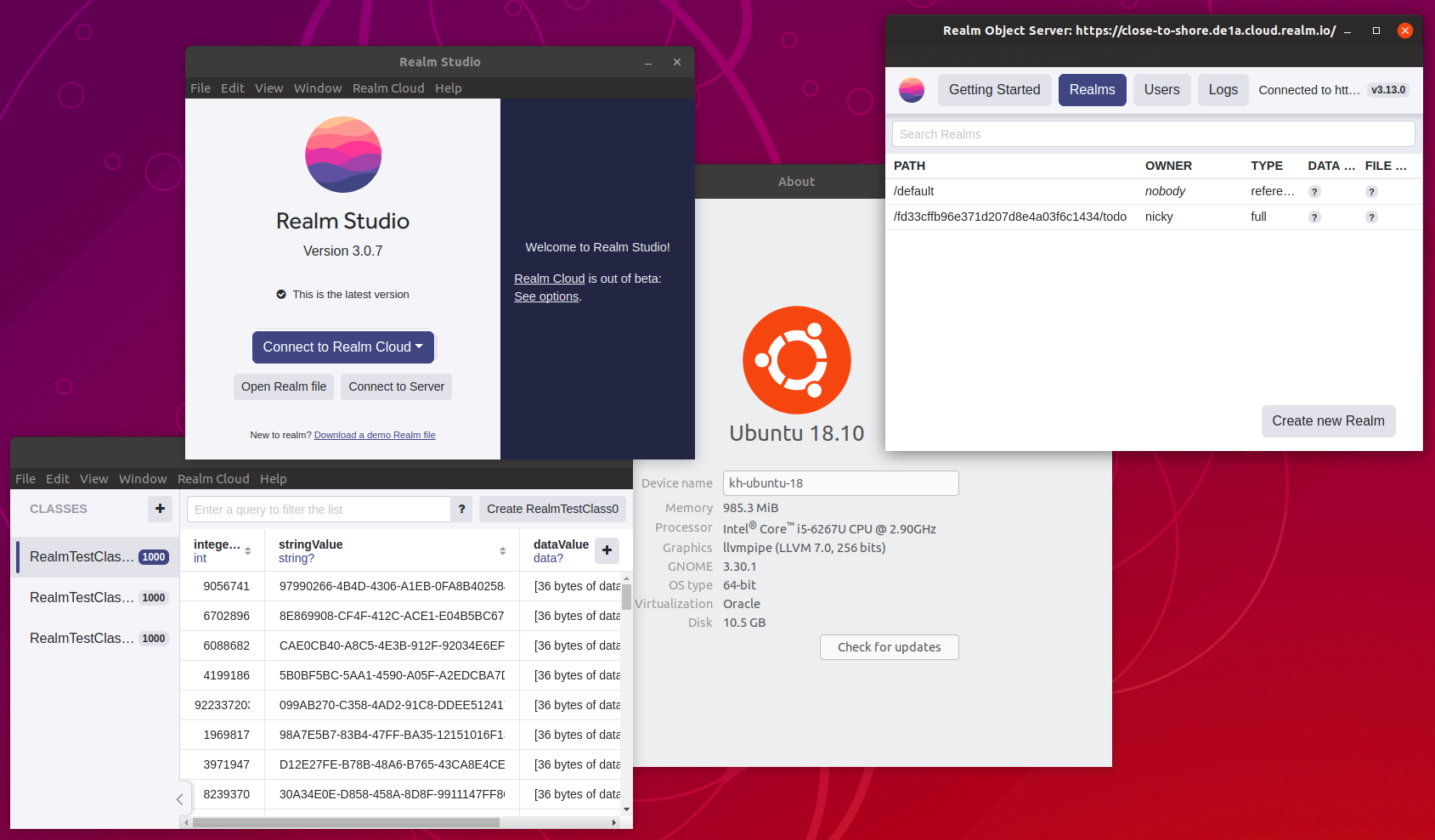The image size is (1435, 840).
Task: Click the file size help icon for /default row
Action: click(1371, 192)
